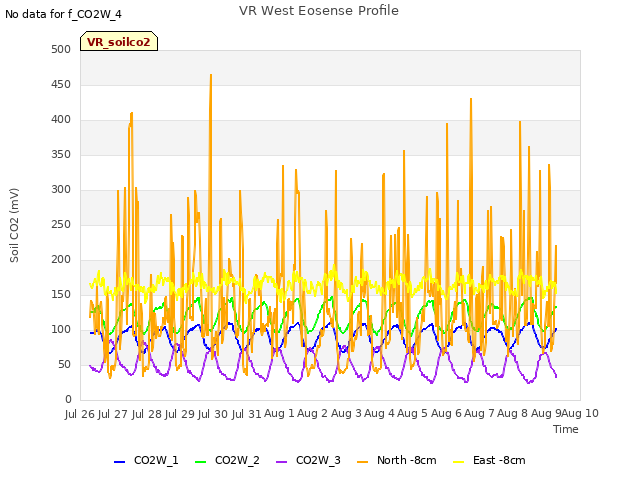Click the Time axis label
The image size is (640, 480).
point(566,429)
